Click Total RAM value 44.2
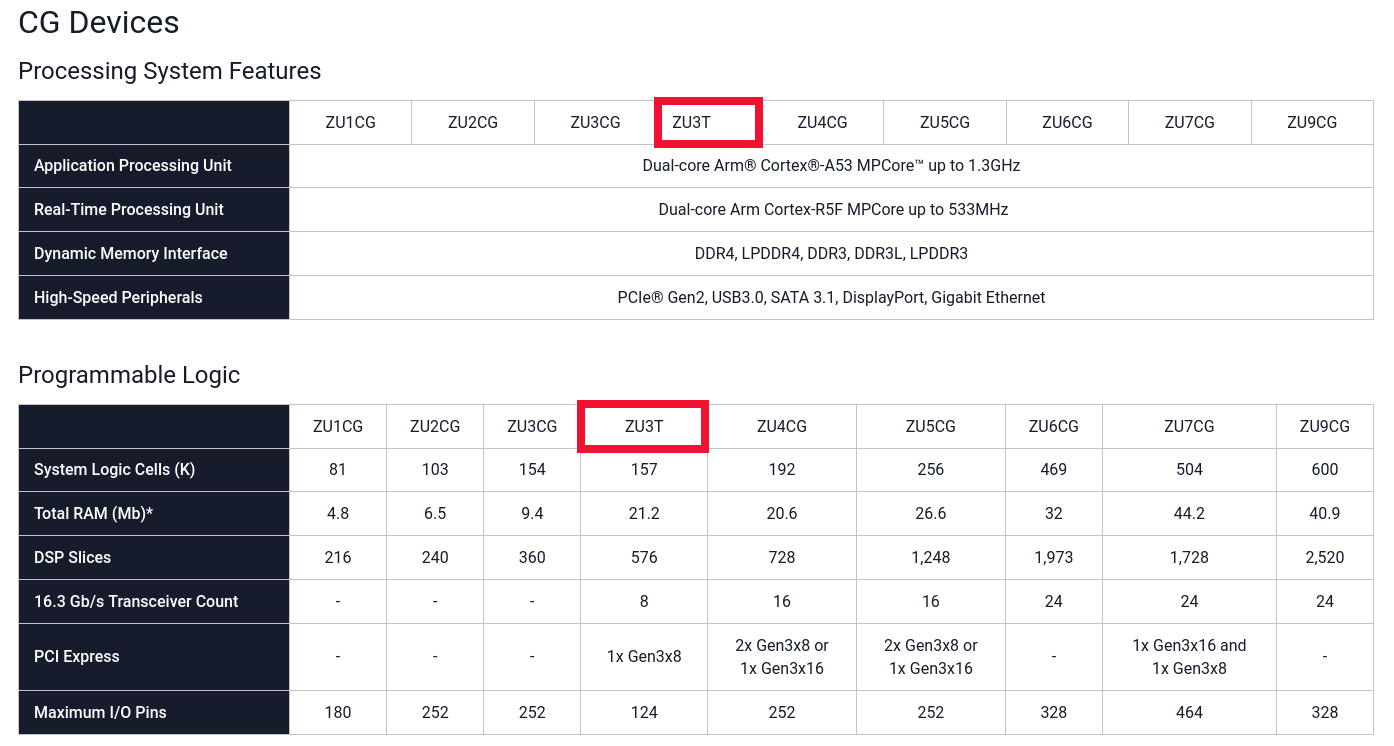This screenshot has height=746, width=1394. pyautogui.click(x=1189, y=514)
